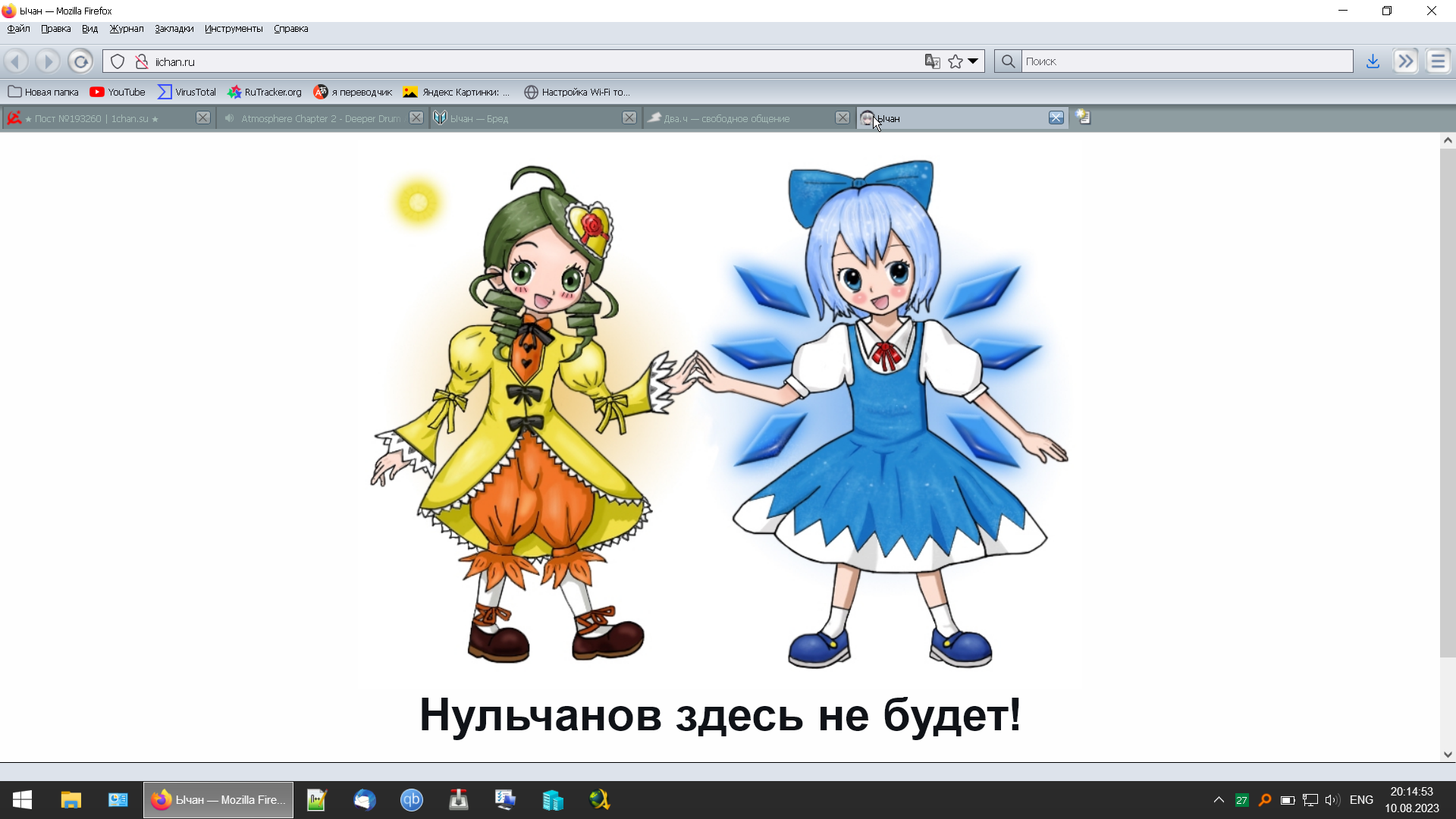Open the remote desktop style app in taskbar
The image size is (1456, 819).
coord(506,800)
